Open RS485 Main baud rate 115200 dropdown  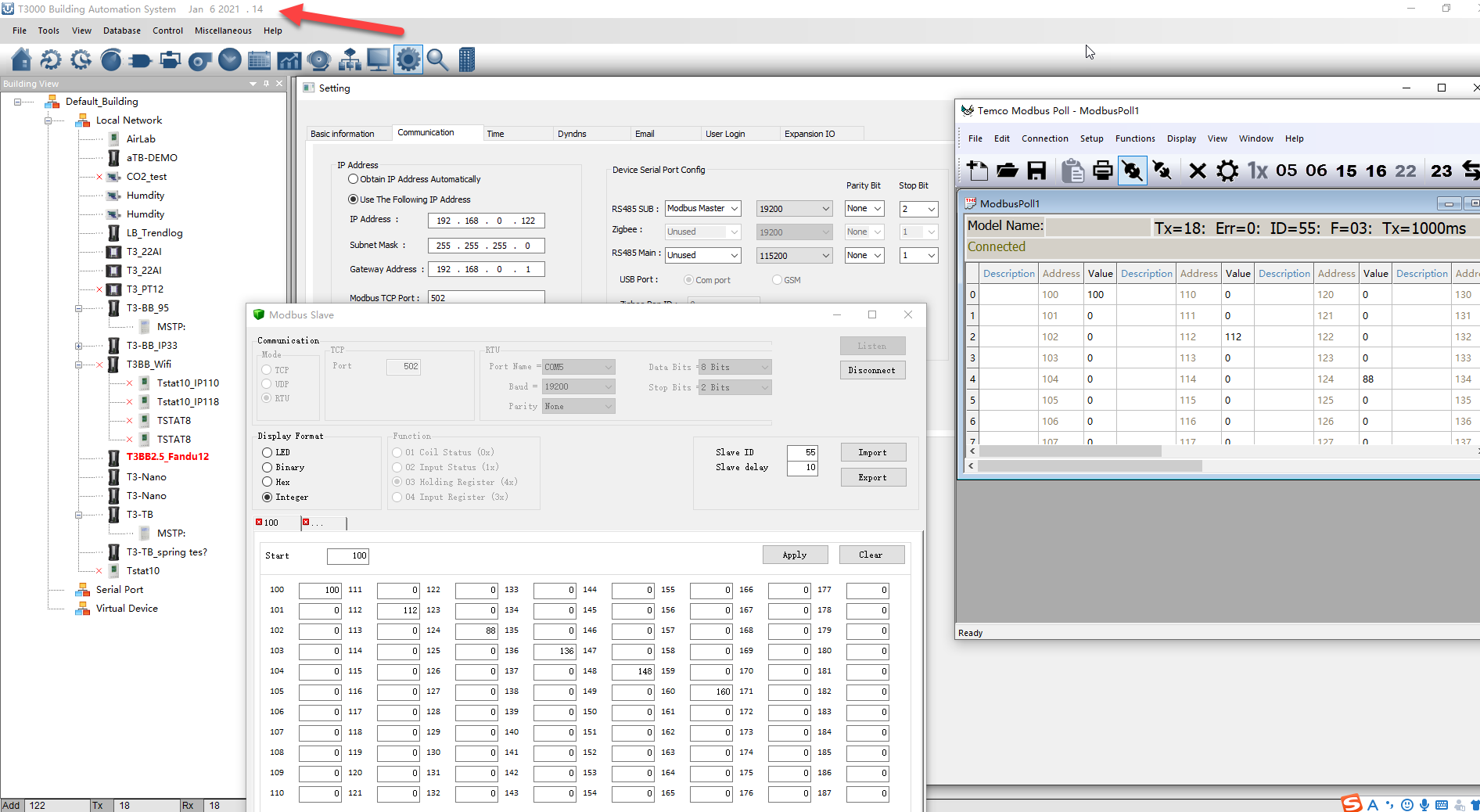[793, 256]
